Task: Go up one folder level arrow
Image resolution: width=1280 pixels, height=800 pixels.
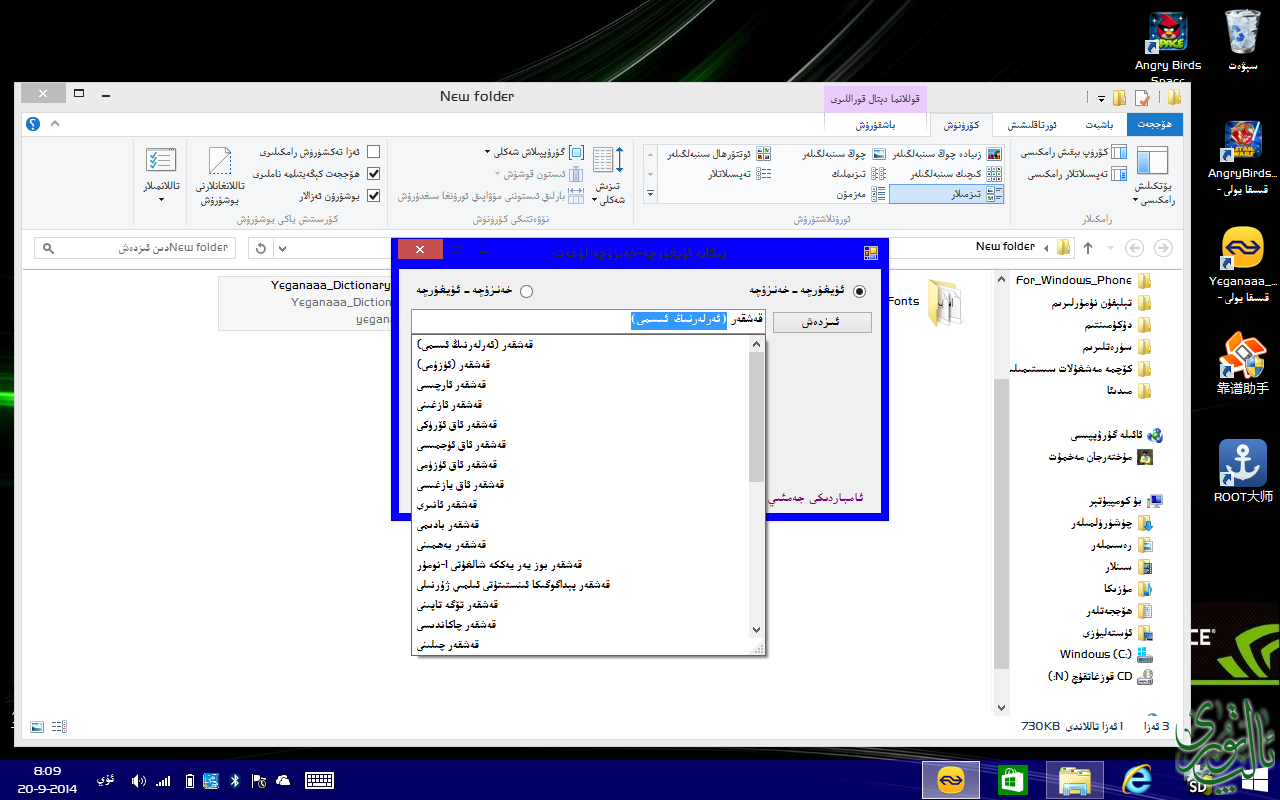Action: (1088, 248)
